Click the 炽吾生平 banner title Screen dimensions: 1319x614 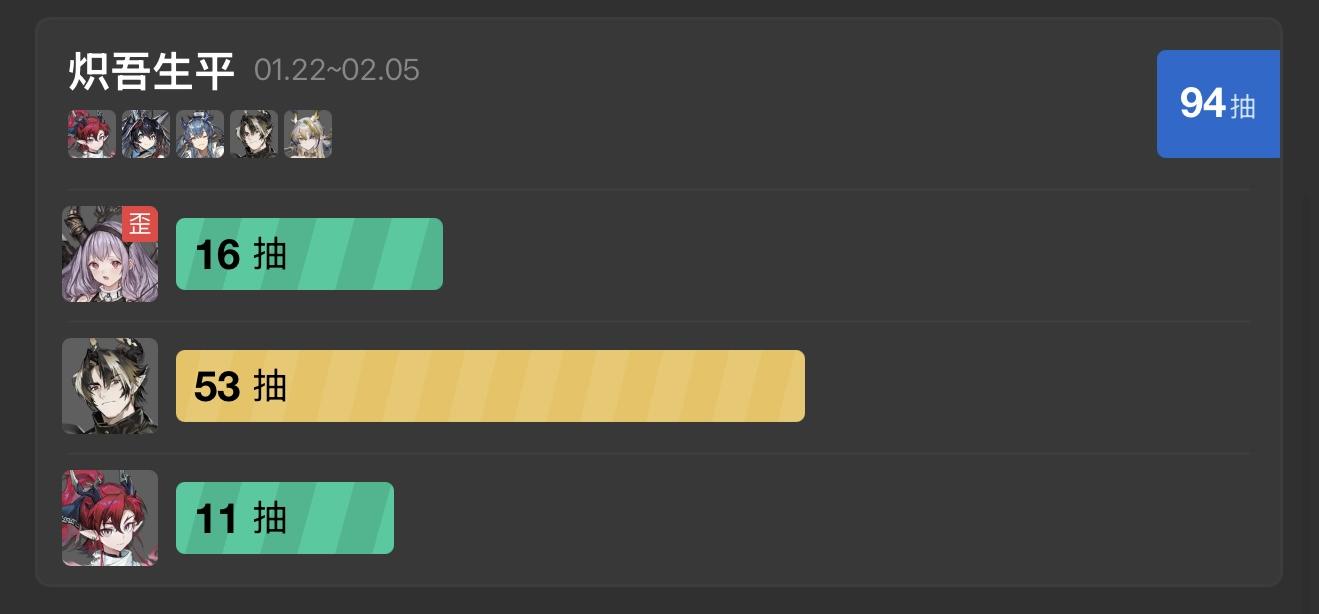152,71
